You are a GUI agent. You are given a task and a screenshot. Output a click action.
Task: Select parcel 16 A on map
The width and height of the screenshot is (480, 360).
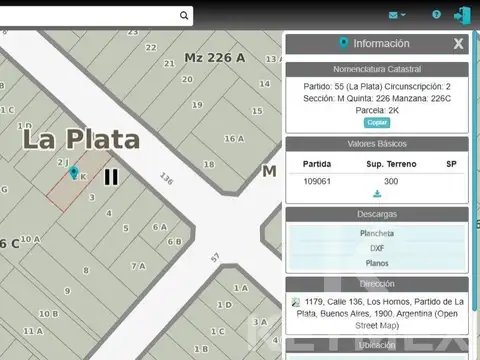pyautogui.click(x=234, y=139)
